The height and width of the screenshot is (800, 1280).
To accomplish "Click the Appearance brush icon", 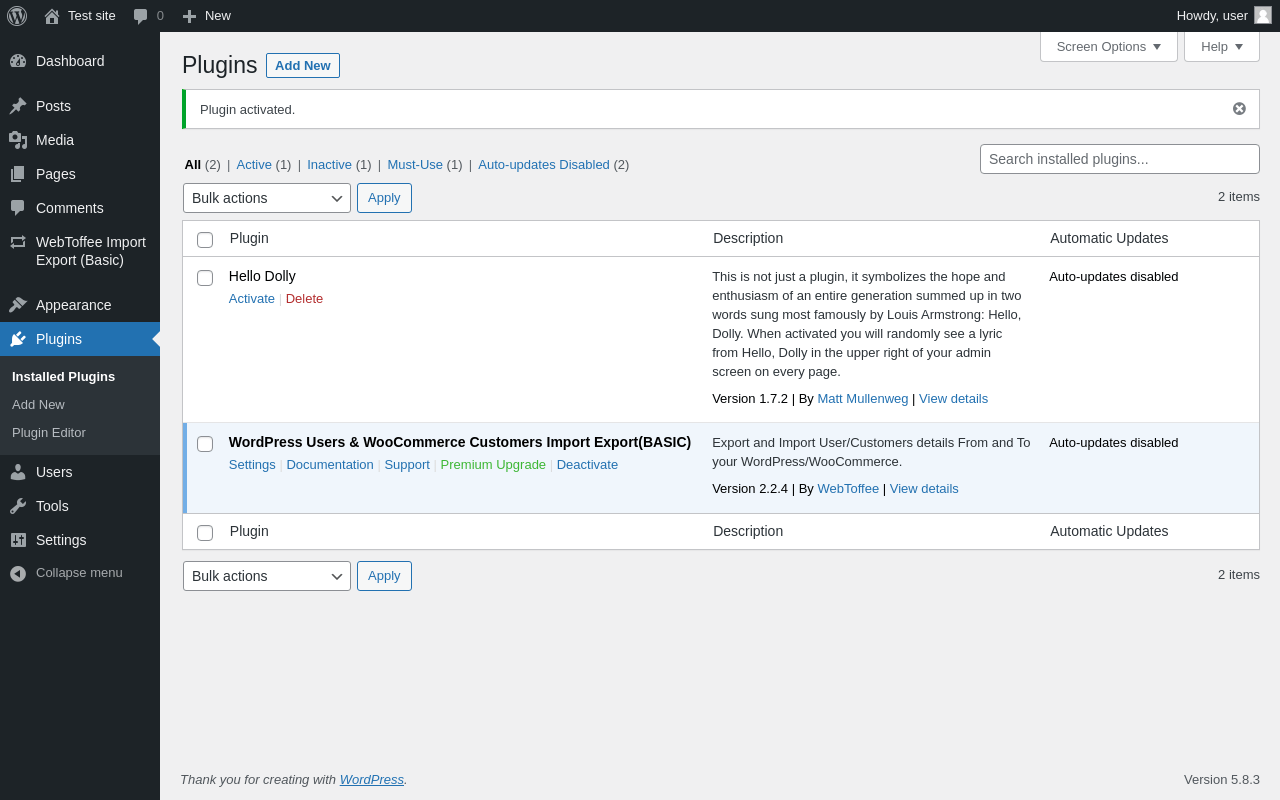I will tap(18, 305).
